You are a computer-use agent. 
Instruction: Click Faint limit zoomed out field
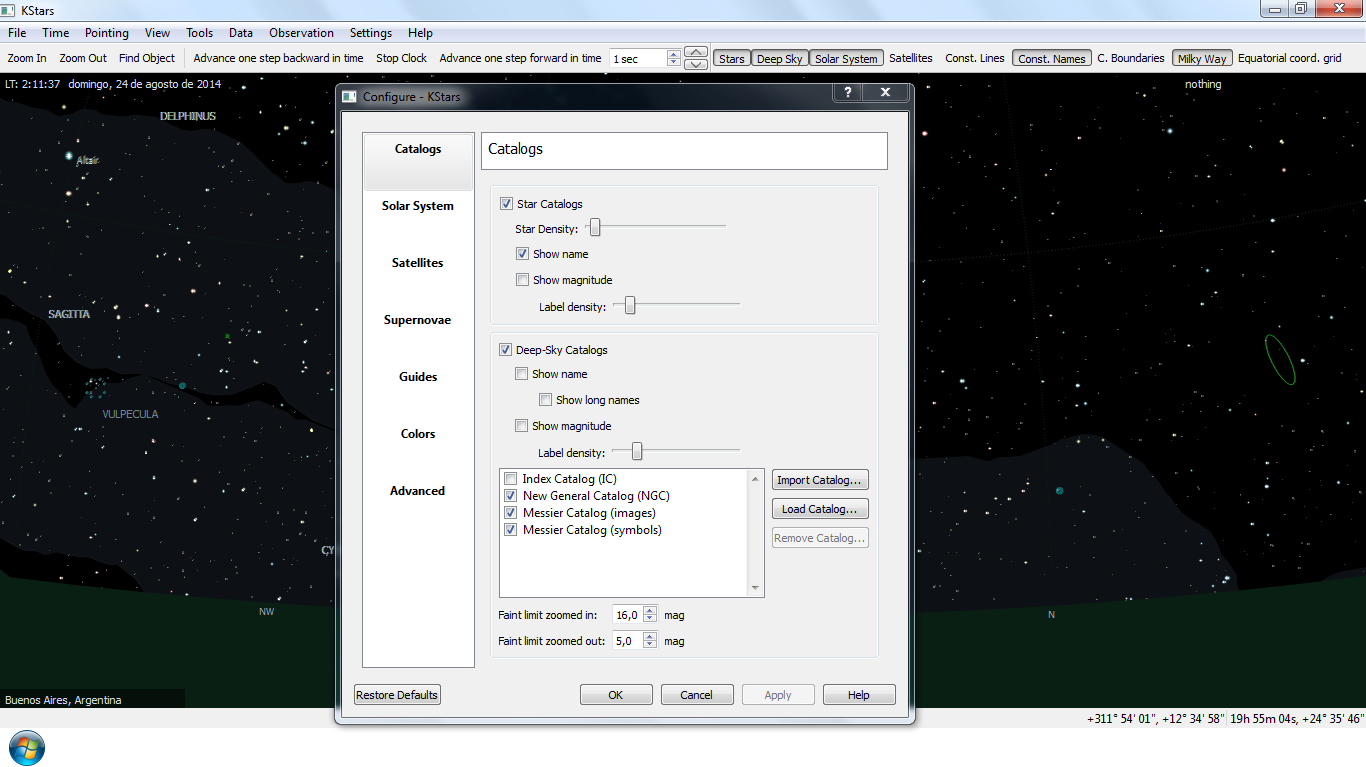[628, 641]
